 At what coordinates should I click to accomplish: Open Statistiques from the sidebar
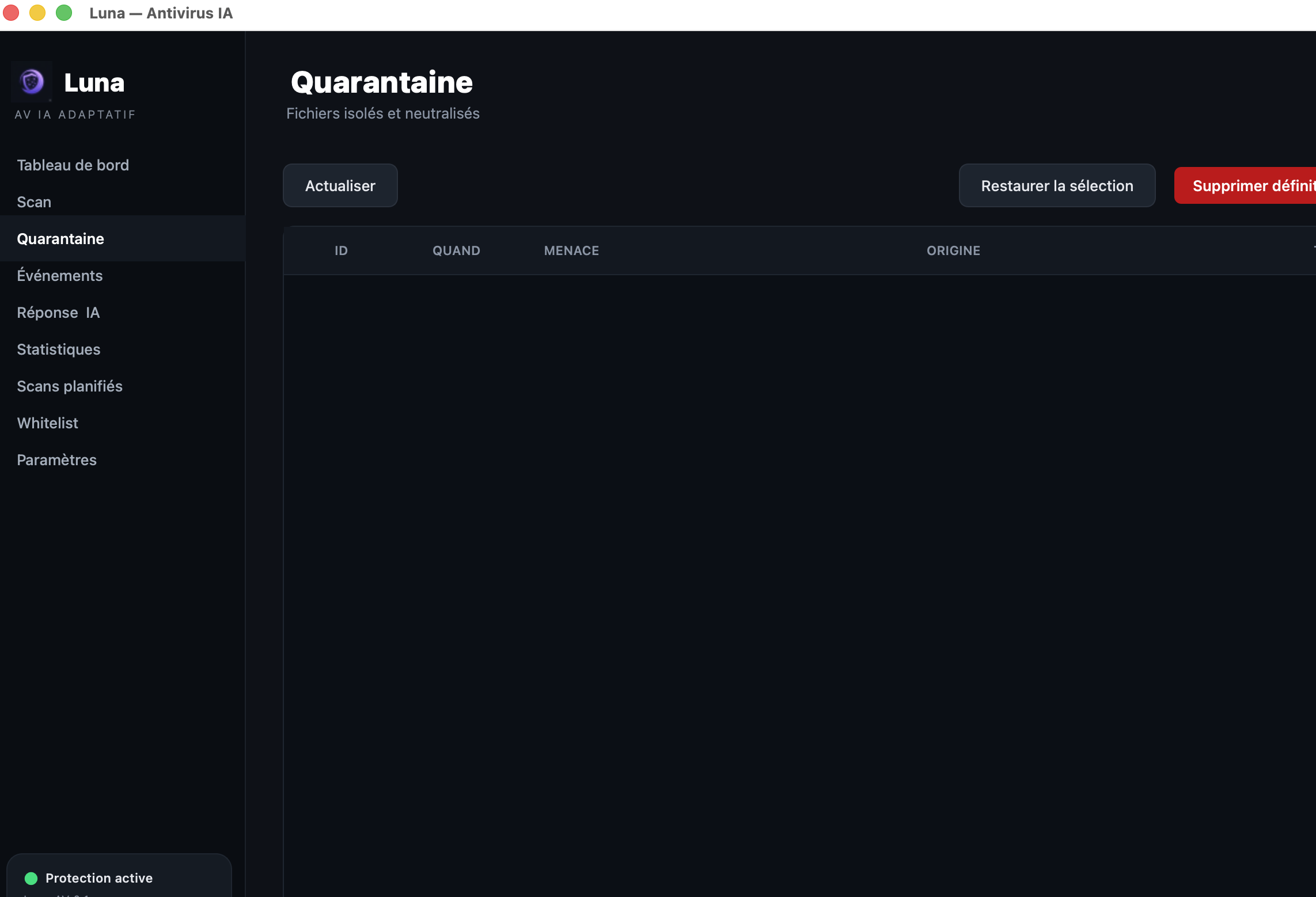coord(59,349)
